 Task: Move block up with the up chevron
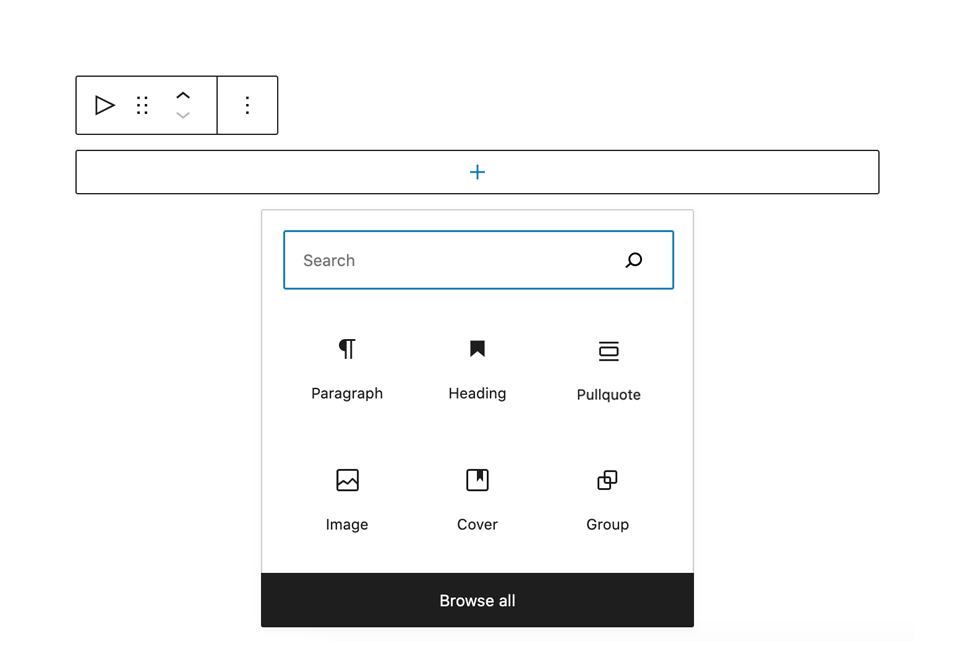183,96
